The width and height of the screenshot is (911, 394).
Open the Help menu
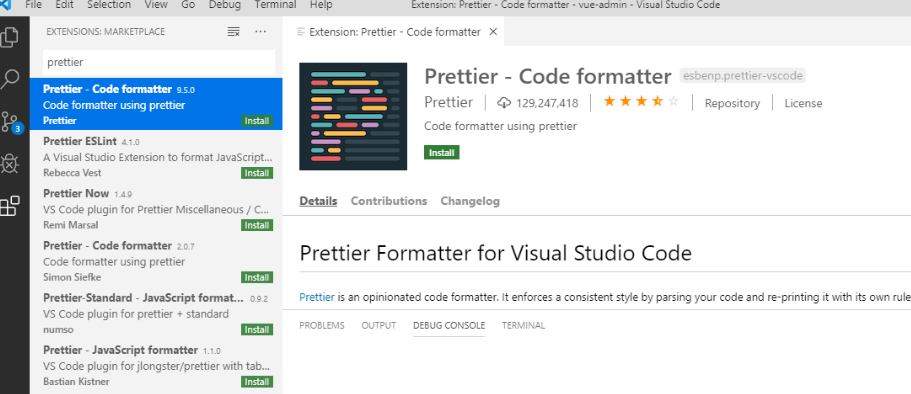321,5
